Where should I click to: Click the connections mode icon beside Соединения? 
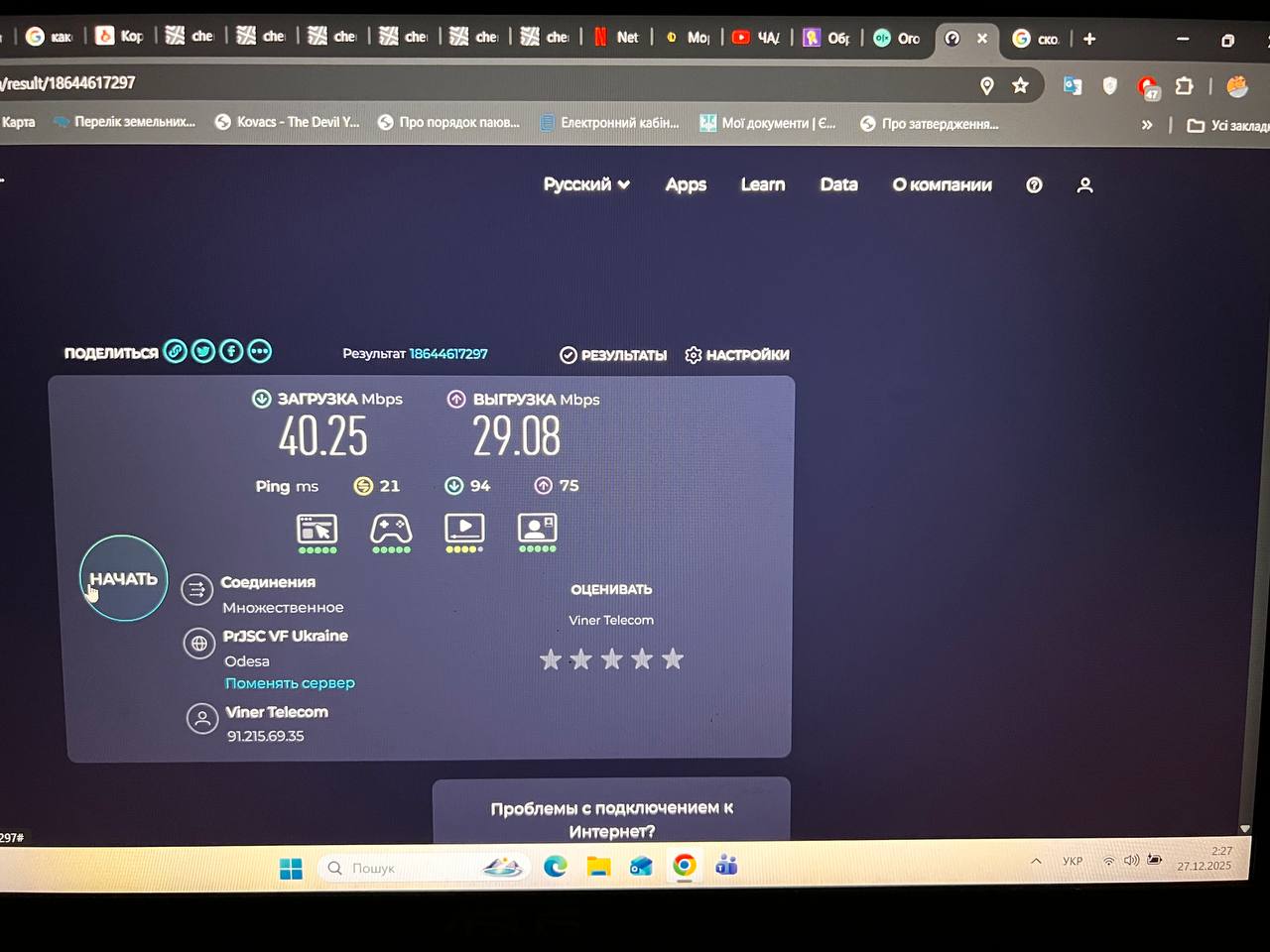(x=197, y=589)
